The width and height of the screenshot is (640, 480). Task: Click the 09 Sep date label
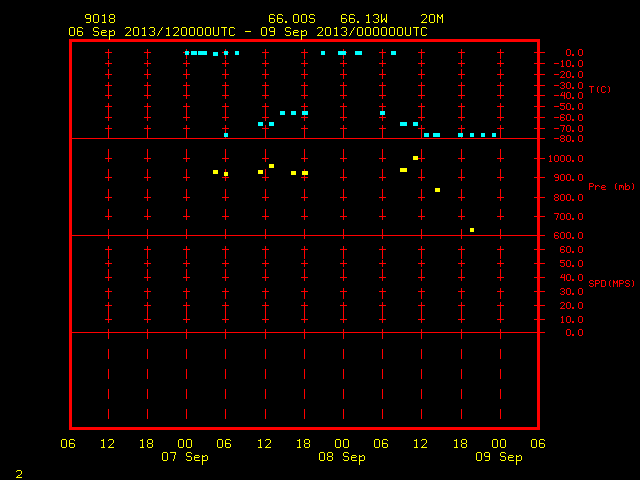499,457
